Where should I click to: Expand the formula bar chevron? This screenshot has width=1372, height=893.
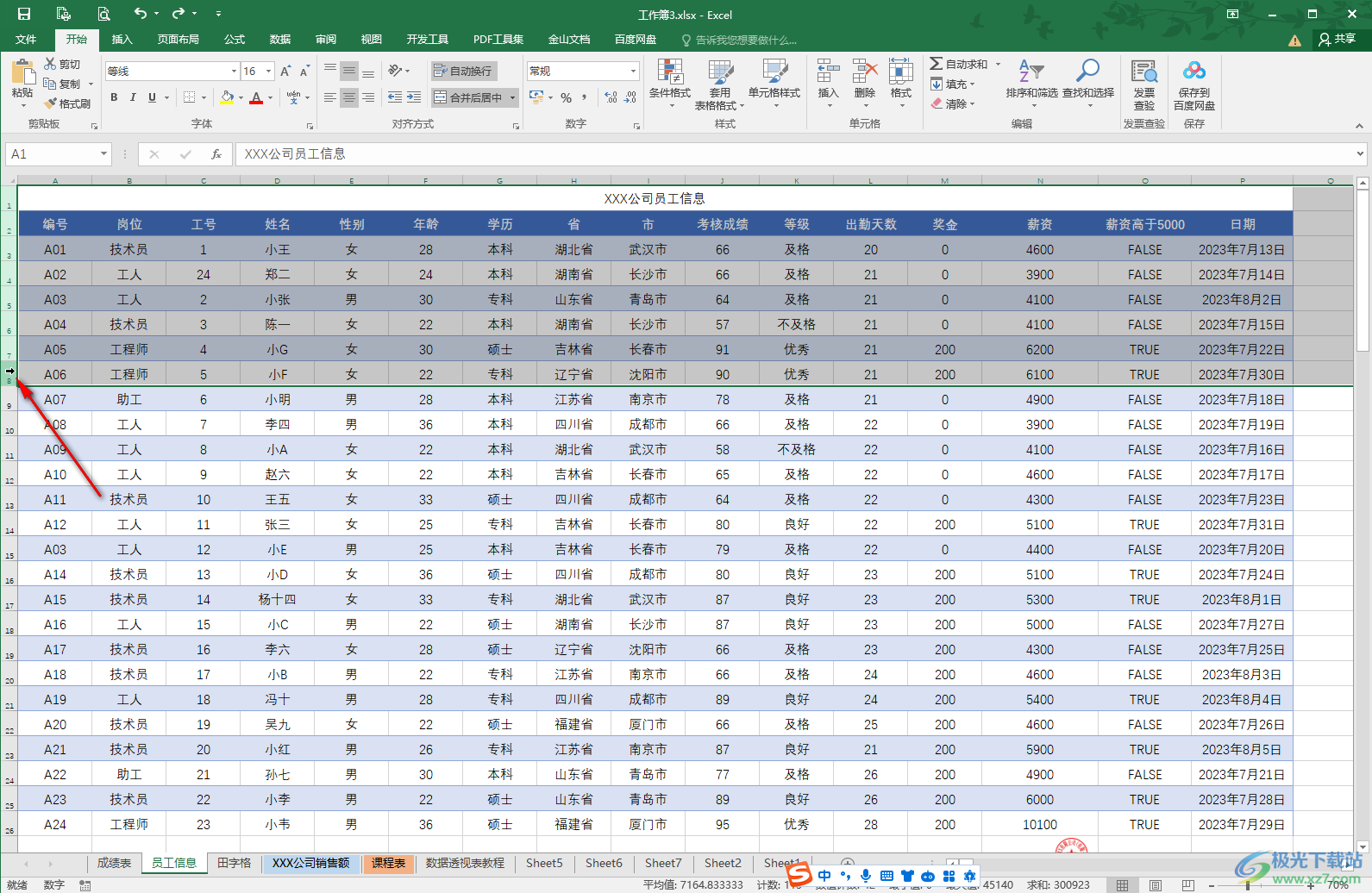click(x=1360, y=153)
